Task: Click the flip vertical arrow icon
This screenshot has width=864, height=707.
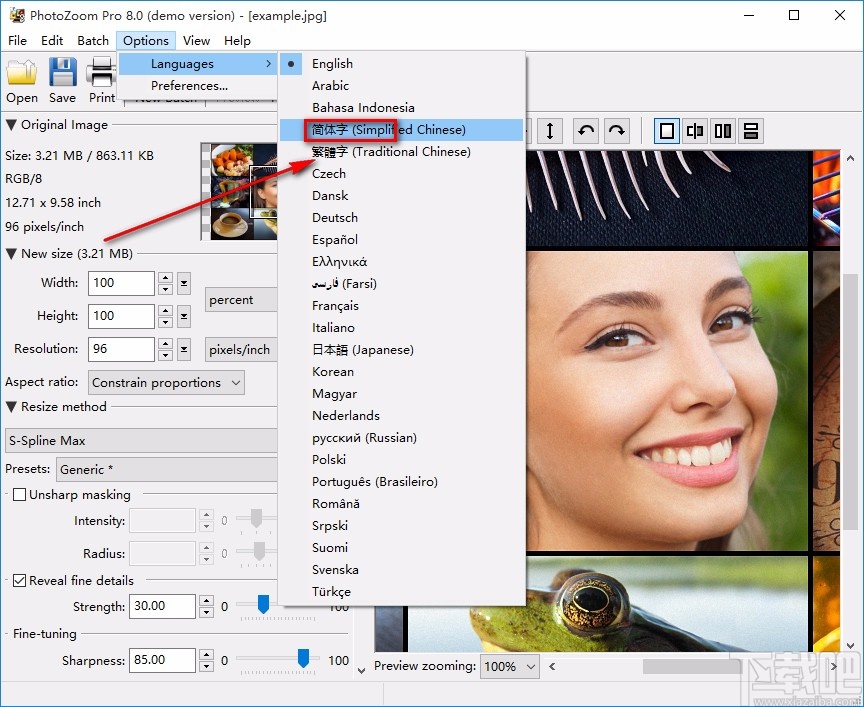Action: pyautogui.click(x=550, y=131)
